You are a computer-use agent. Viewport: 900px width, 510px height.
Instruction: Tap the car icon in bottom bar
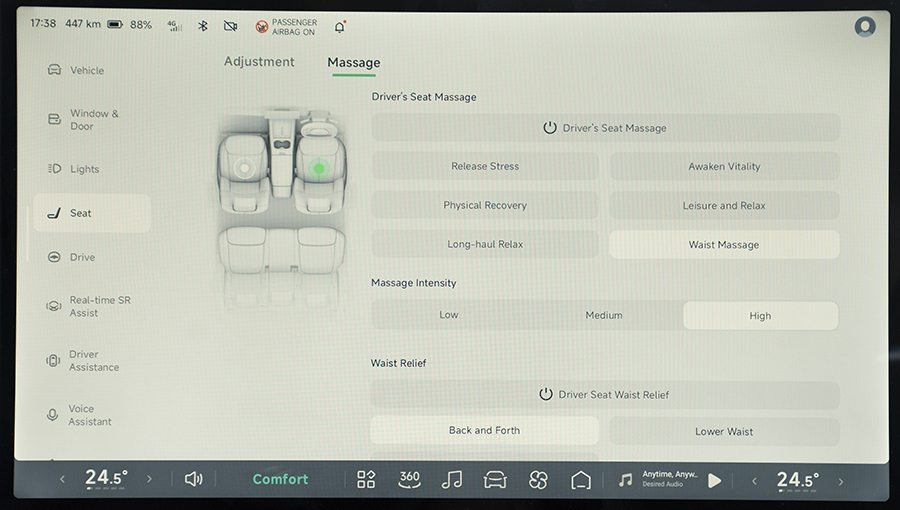coord(495,480)
